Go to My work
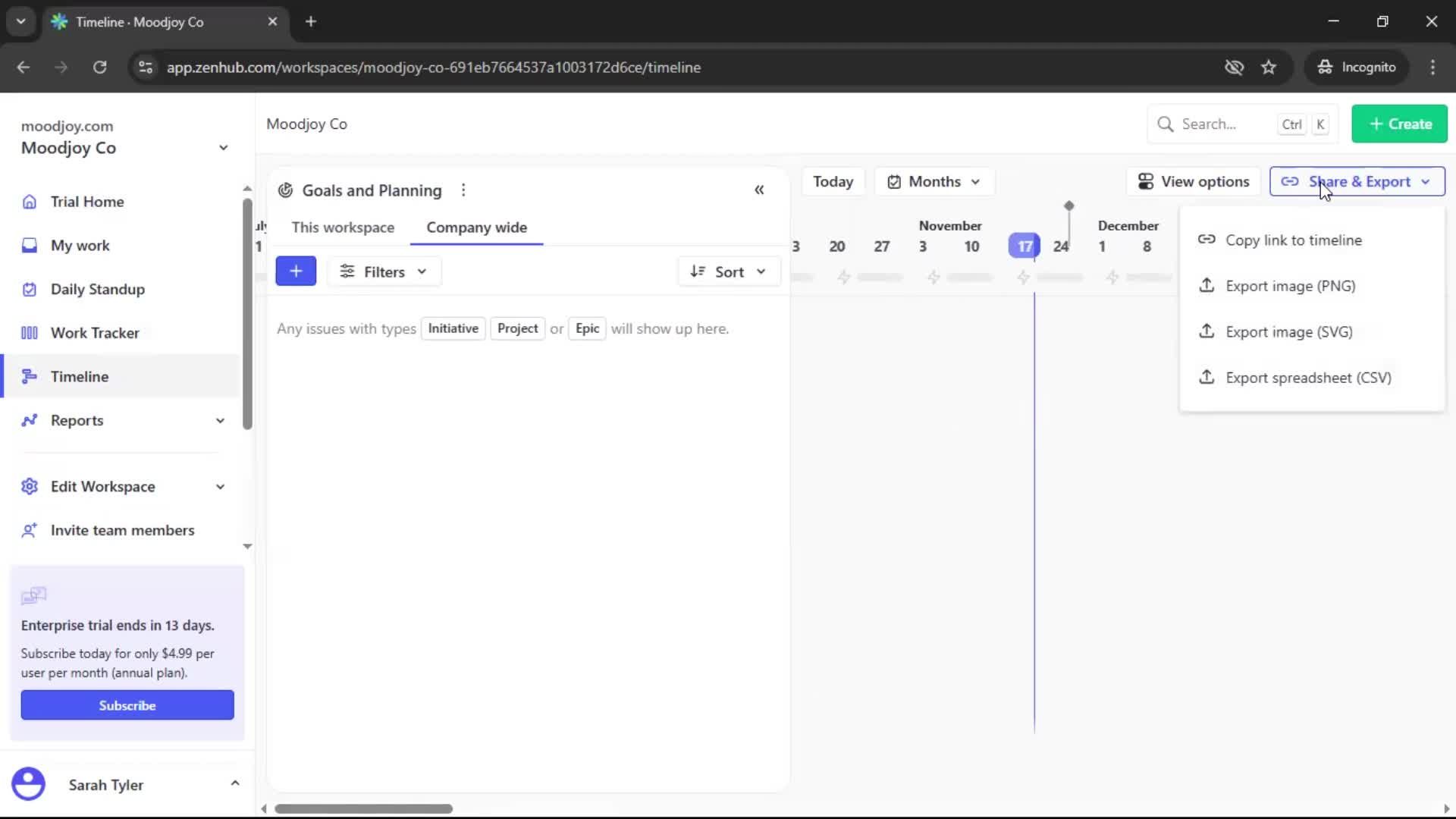Screen dimensions: 1456x819 coord(80,245)
